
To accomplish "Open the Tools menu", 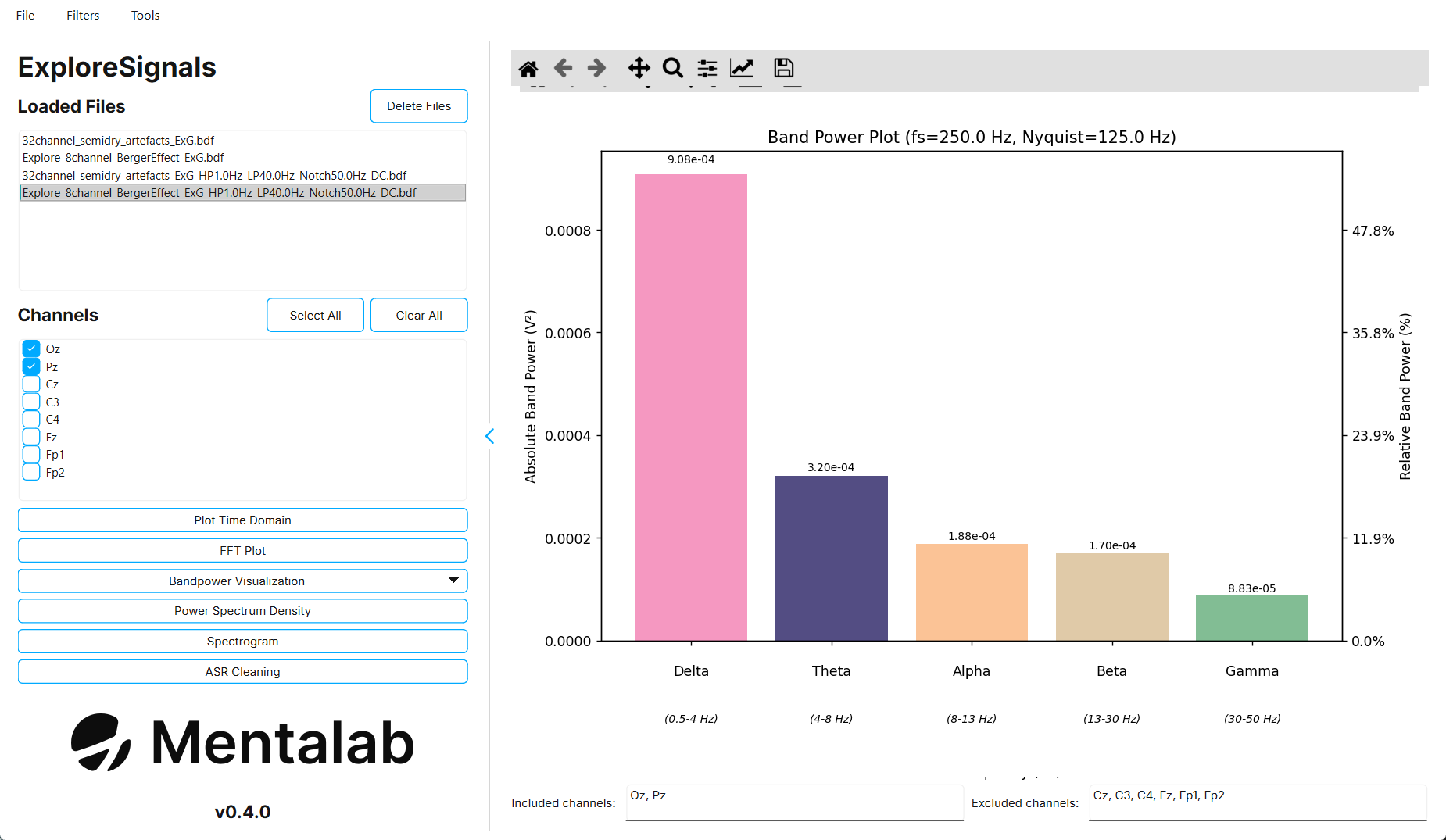I will [x=145, y=15].
